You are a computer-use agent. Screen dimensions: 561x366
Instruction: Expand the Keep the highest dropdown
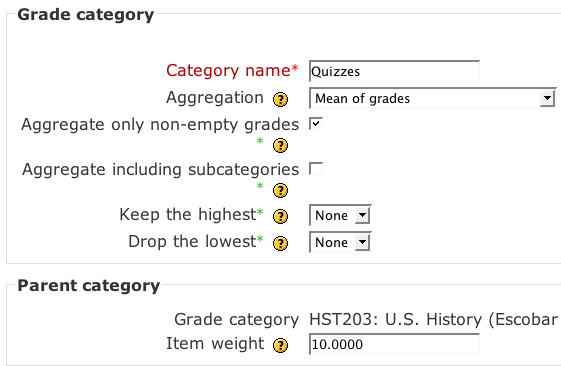tap(340, 215)
